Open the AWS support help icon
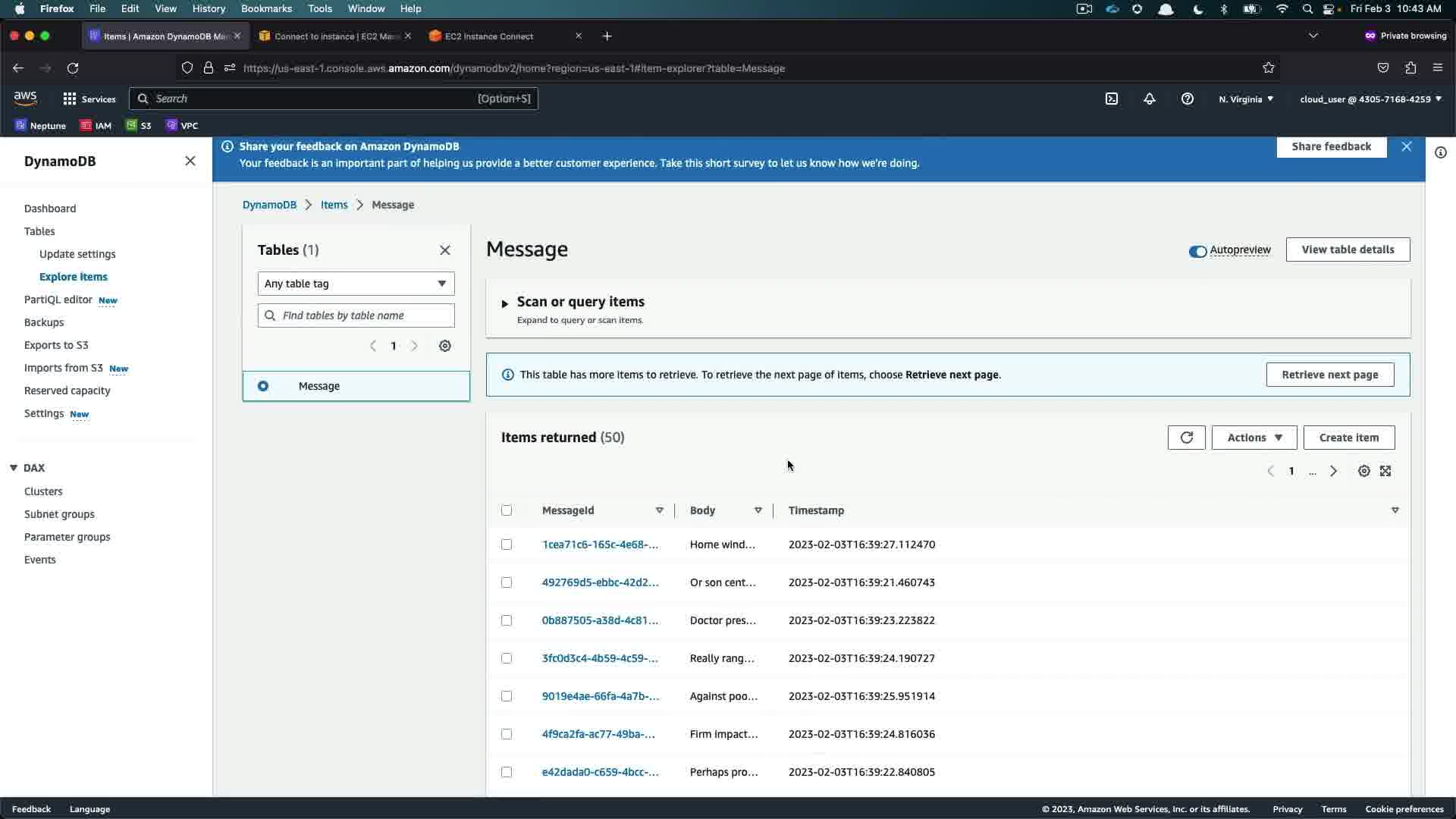Image resolution: width=1456 pixels, height=819 pixels. pyautogui.click(x=1188, y=99)
